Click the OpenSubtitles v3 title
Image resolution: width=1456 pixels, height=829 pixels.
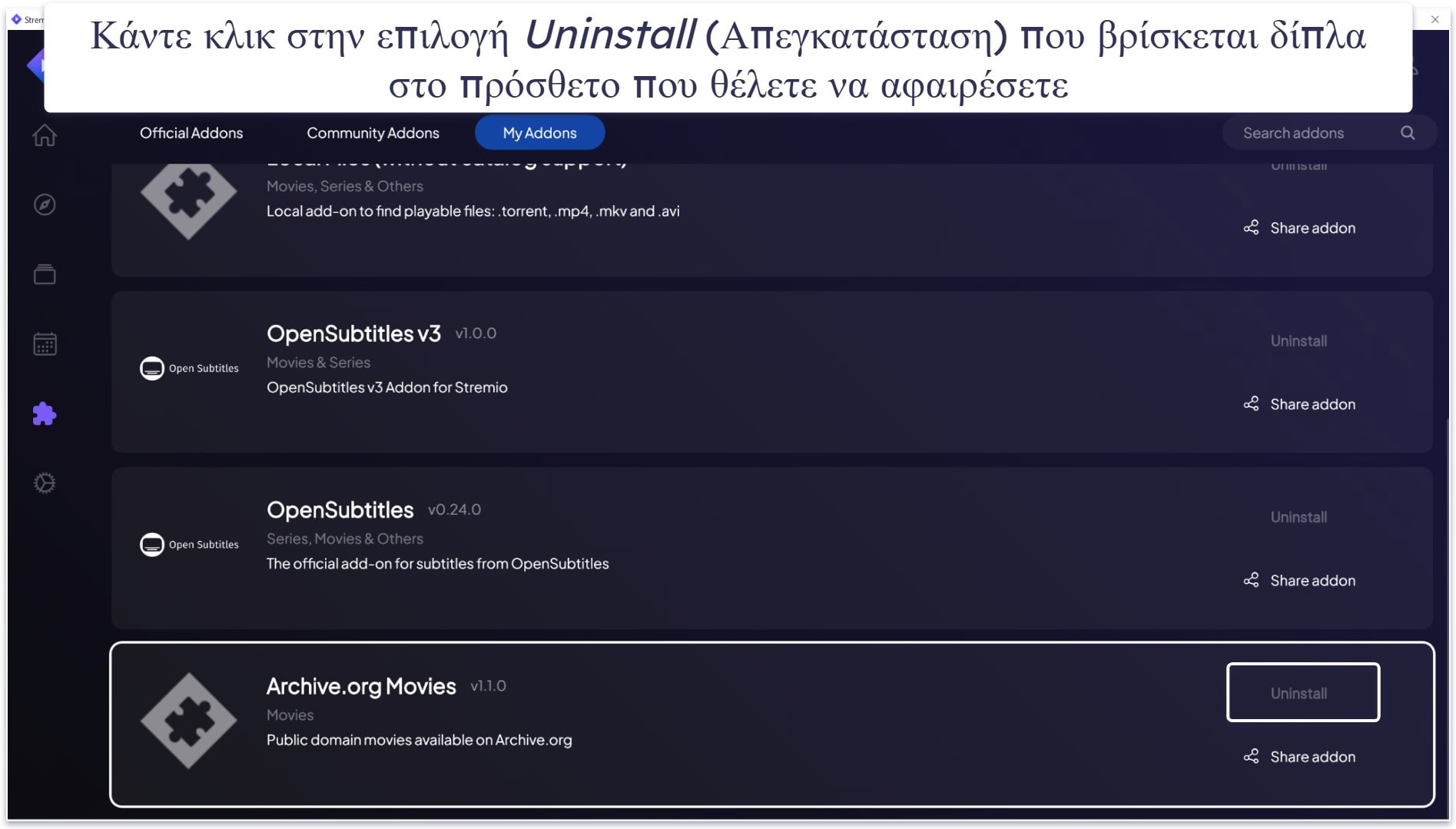point(353,333)
